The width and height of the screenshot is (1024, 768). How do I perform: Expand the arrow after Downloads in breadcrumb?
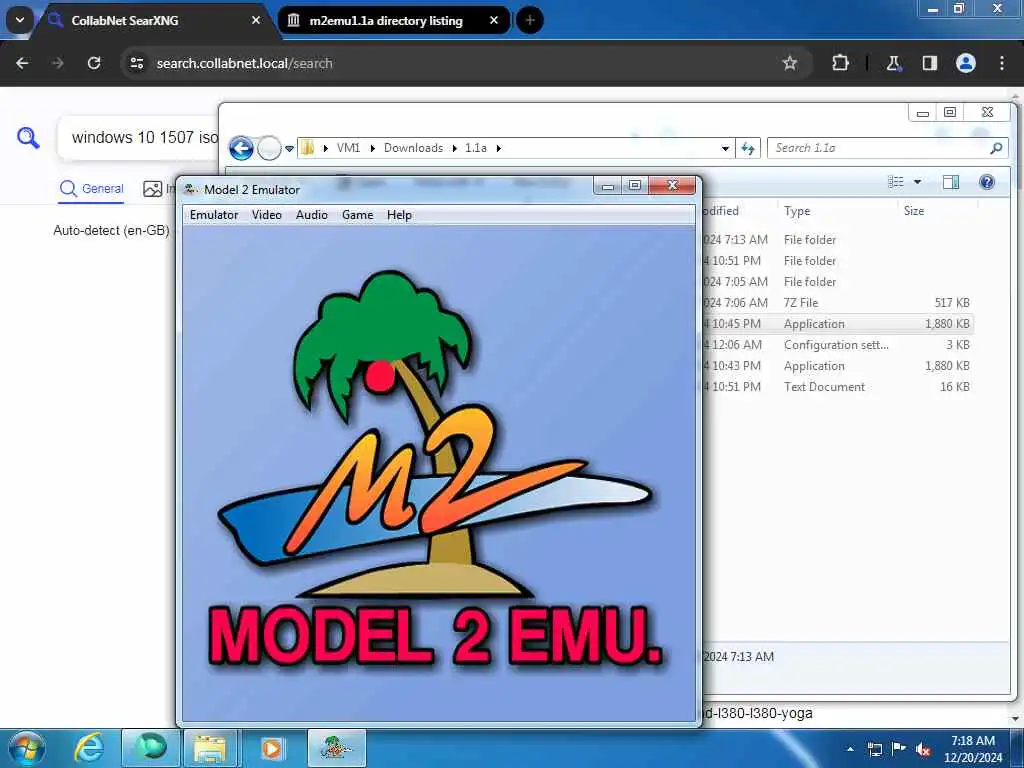(454, 148)
